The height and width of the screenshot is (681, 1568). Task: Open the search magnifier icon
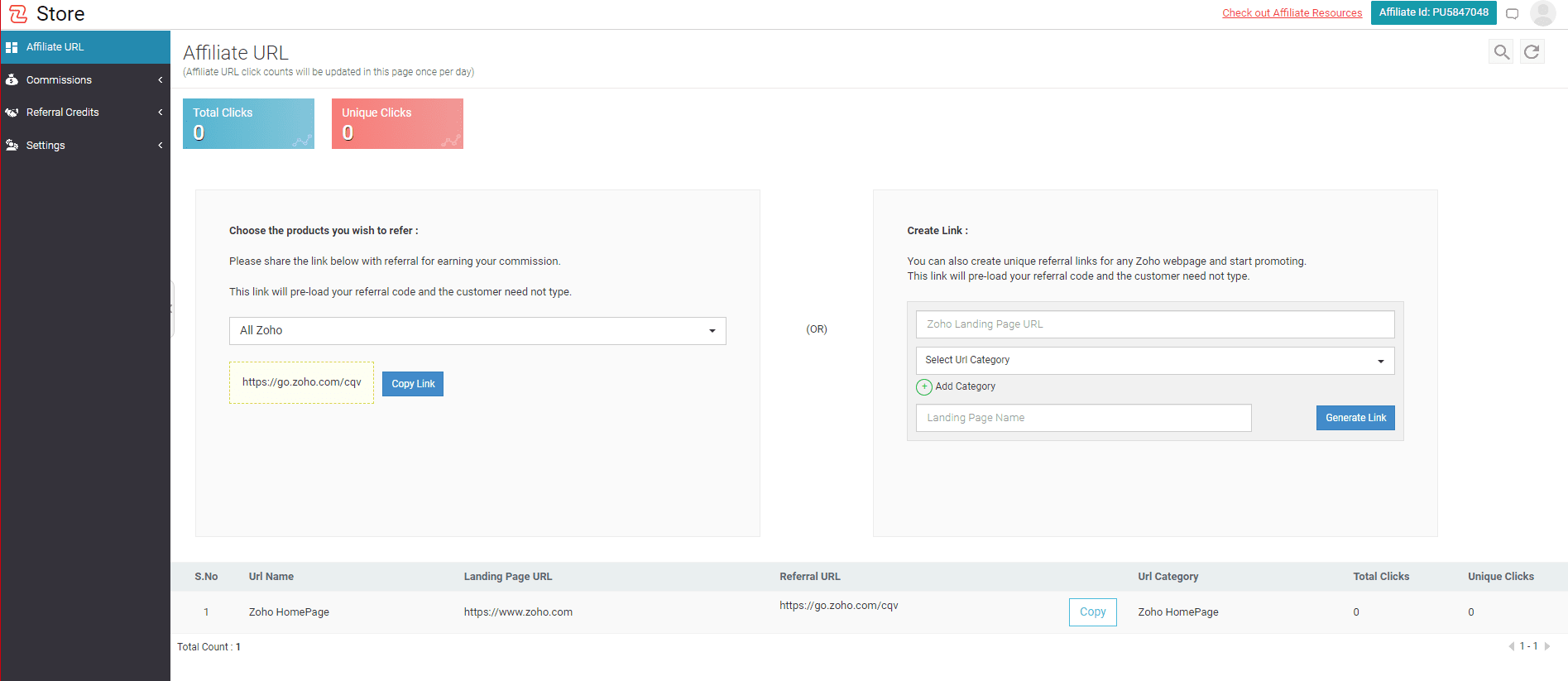[x=1501, y=52]
